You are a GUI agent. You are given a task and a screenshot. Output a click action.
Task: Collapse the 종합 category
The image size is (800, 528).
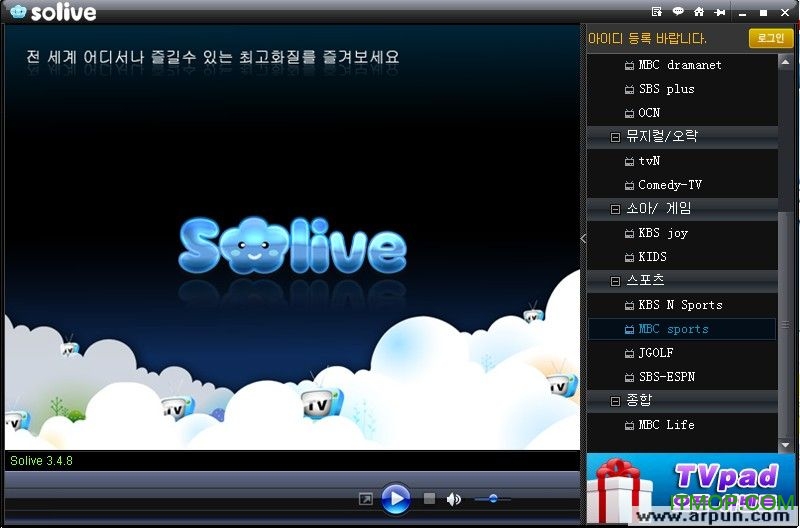click(x=615, y=401)
